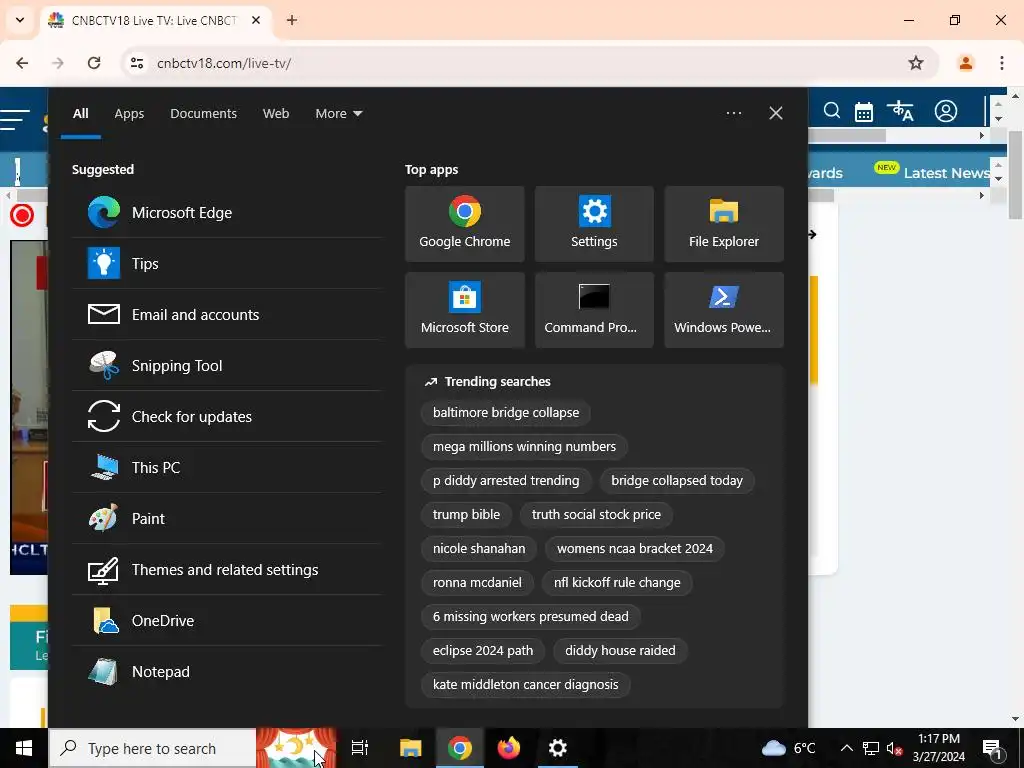1024x768 pixels.
Task: Open the weather widget showing 6°C
Action: (x=789, y=748)
